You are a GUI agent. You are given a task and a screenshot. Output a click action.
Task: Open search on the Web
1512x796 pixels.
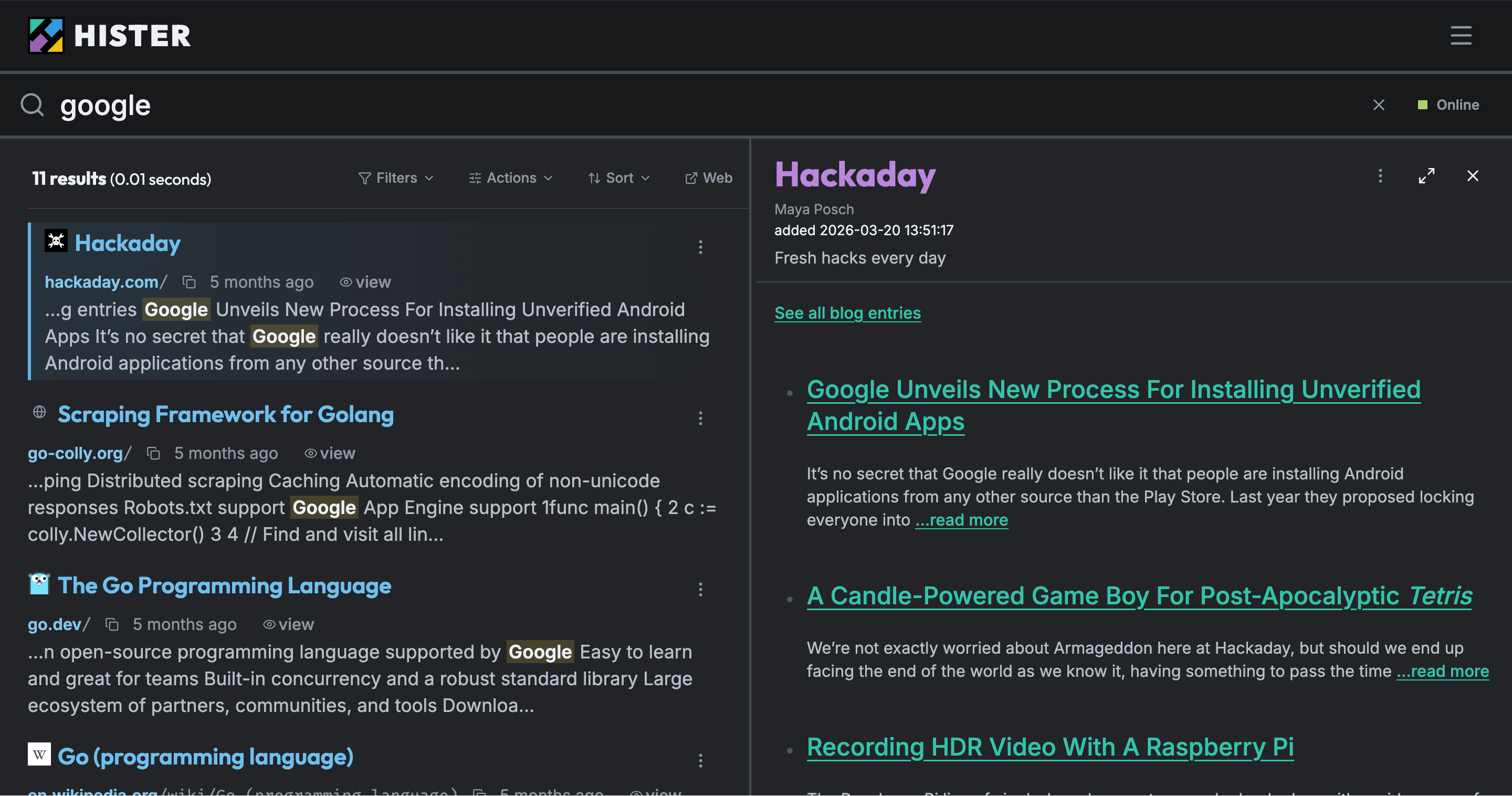(708, 178)
